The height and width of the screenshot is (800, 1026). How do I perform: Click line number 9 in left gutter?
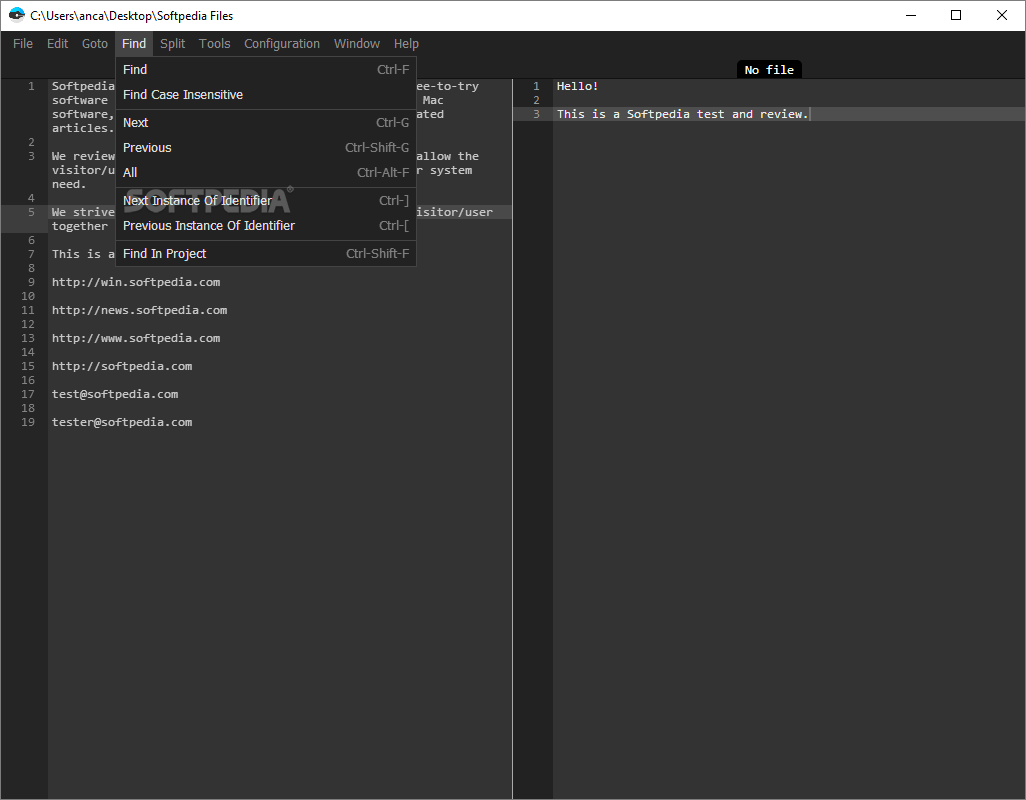click(31, 283)
